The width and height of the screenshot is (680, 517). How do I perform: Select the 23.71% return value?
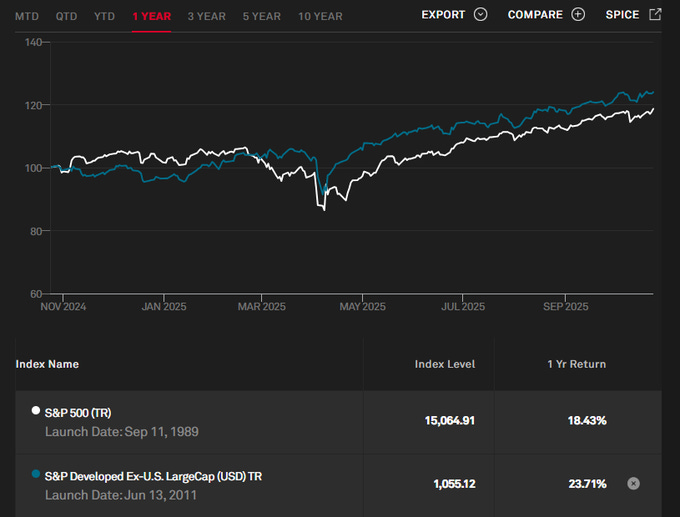coord(588,484)
